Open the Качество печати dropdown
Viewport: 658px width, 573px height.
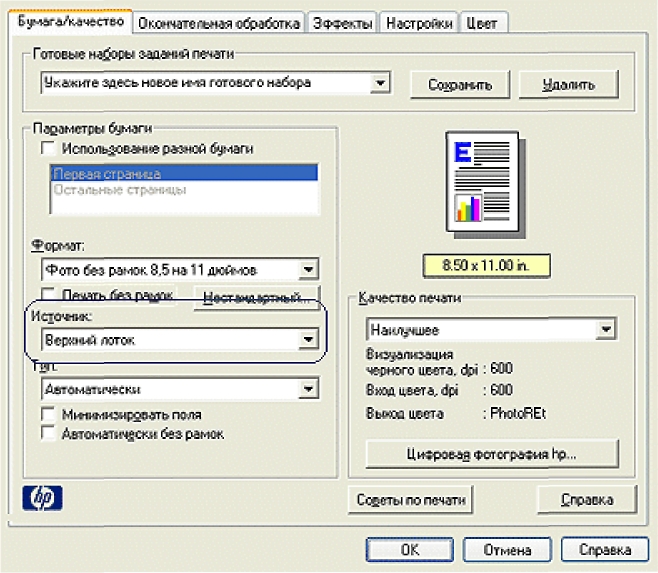coord(604,329)
